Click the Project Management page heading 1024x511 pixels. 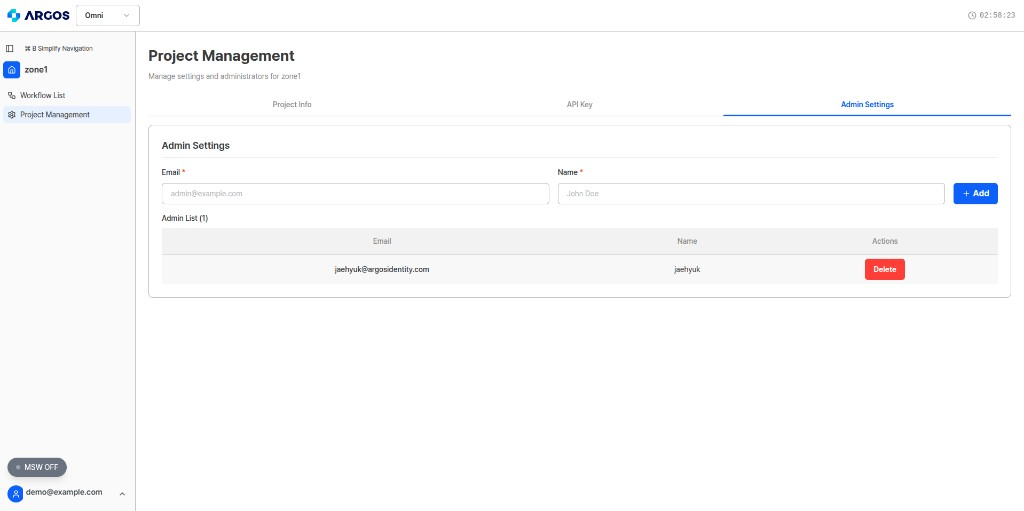(x=221, y=56)
